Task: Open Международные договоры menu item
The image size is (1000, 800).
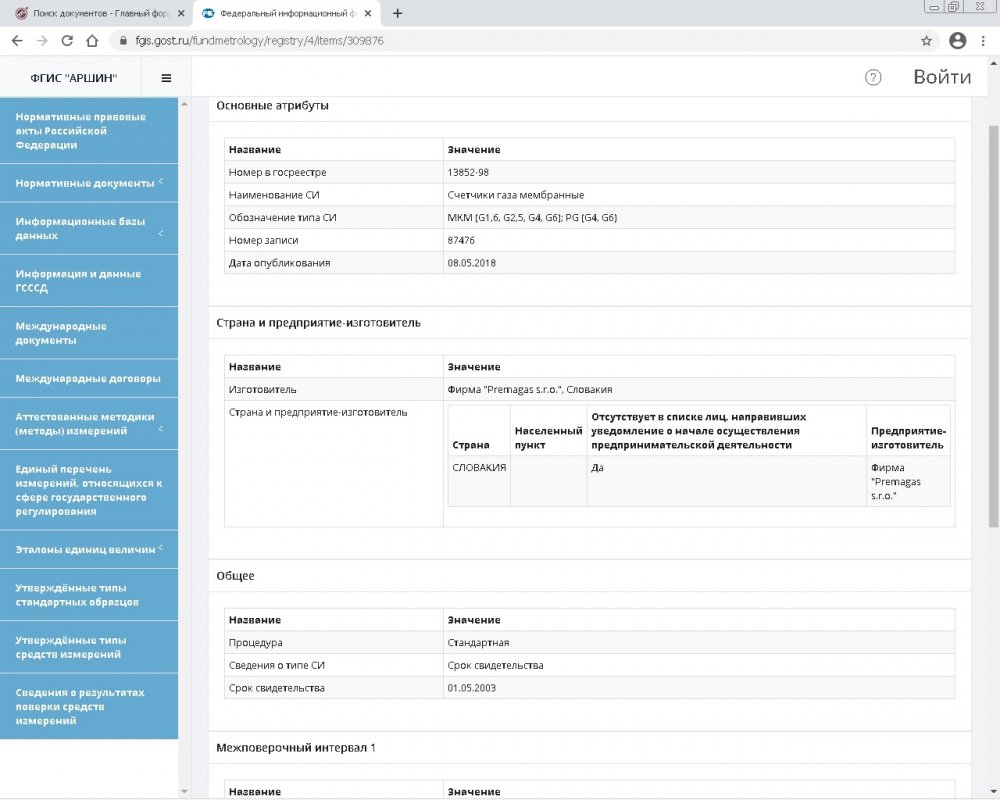Action: click(x=88, y=378)
